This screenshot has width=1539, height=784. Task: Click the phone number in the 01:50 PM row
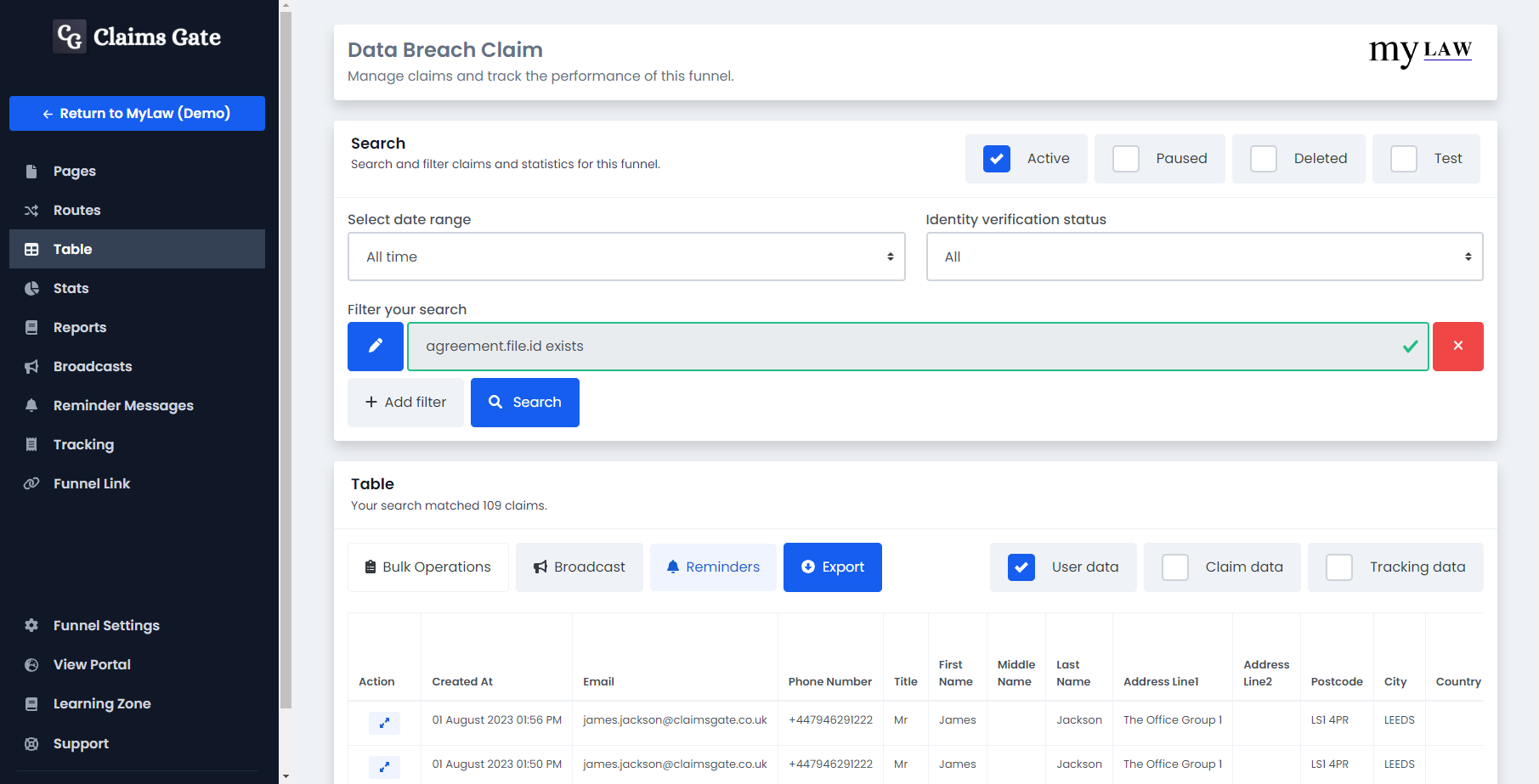[830, 764]
